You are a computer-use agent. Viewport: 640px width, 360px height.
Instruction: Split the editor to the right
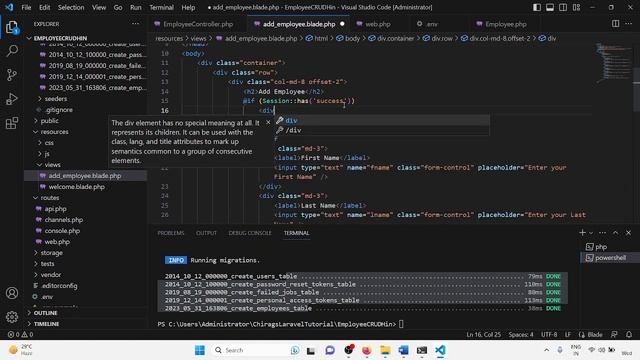[x=615, y=24]
